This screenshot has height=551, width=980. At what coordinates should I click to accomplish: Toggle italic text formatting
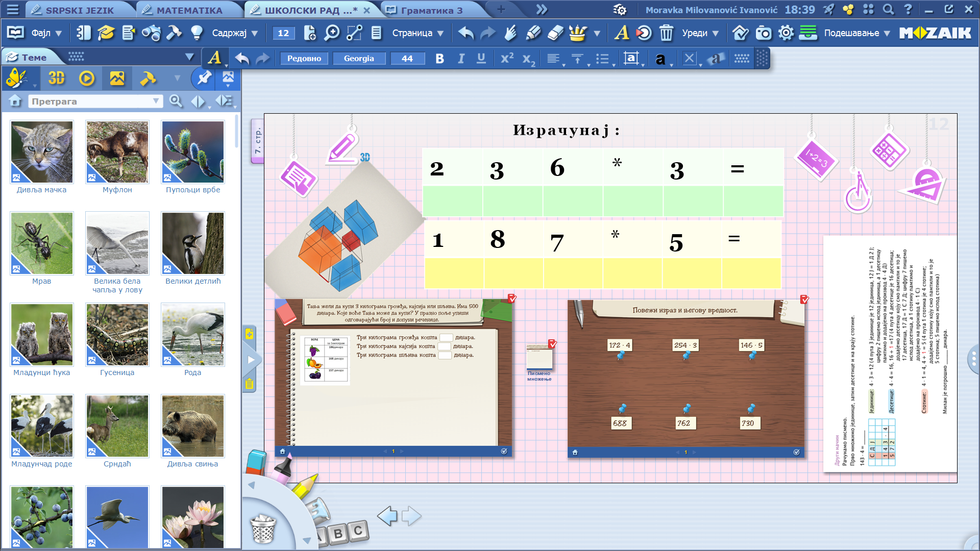(461, 58)
